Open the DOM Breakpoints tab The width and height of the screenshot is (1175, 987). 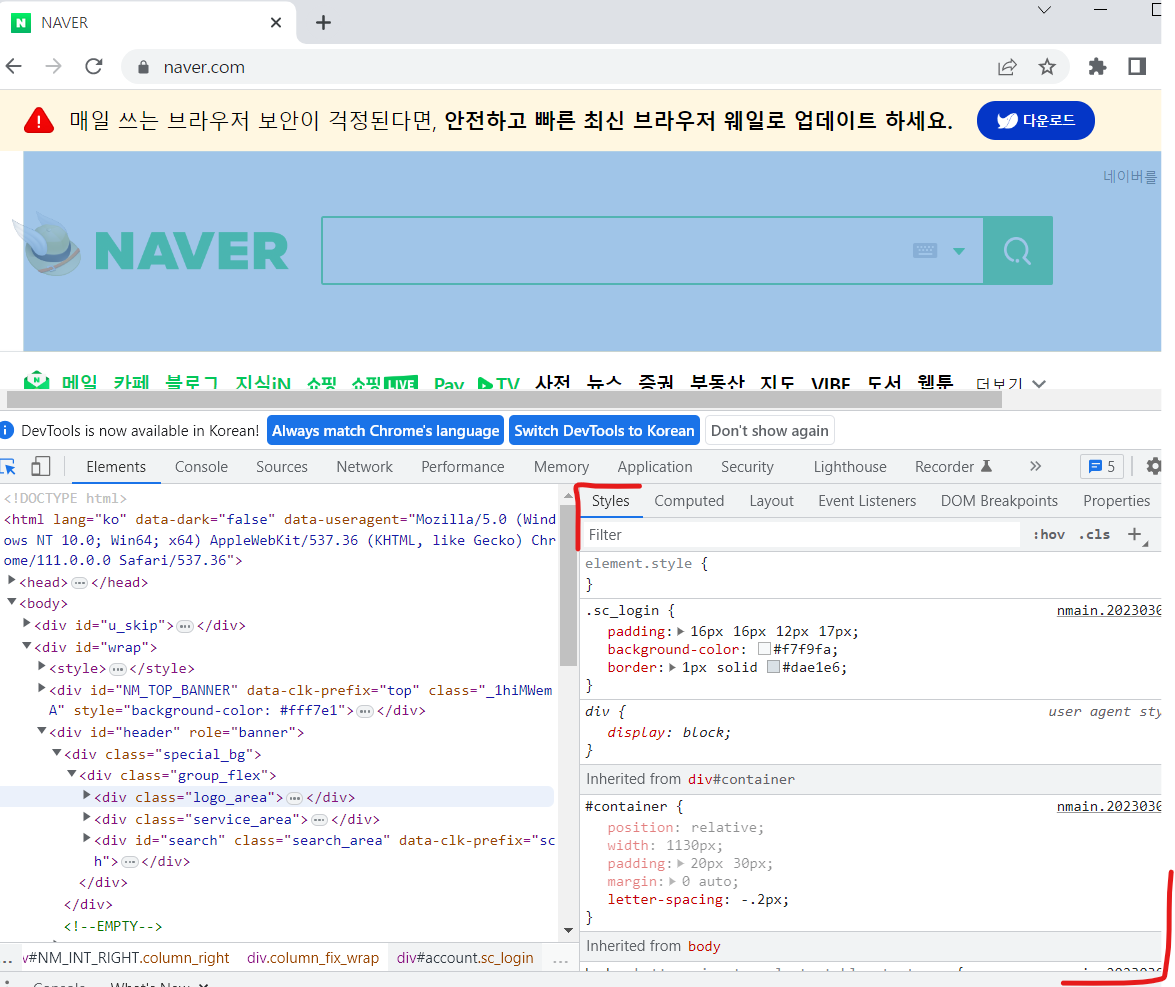click(x=999, y=501)
